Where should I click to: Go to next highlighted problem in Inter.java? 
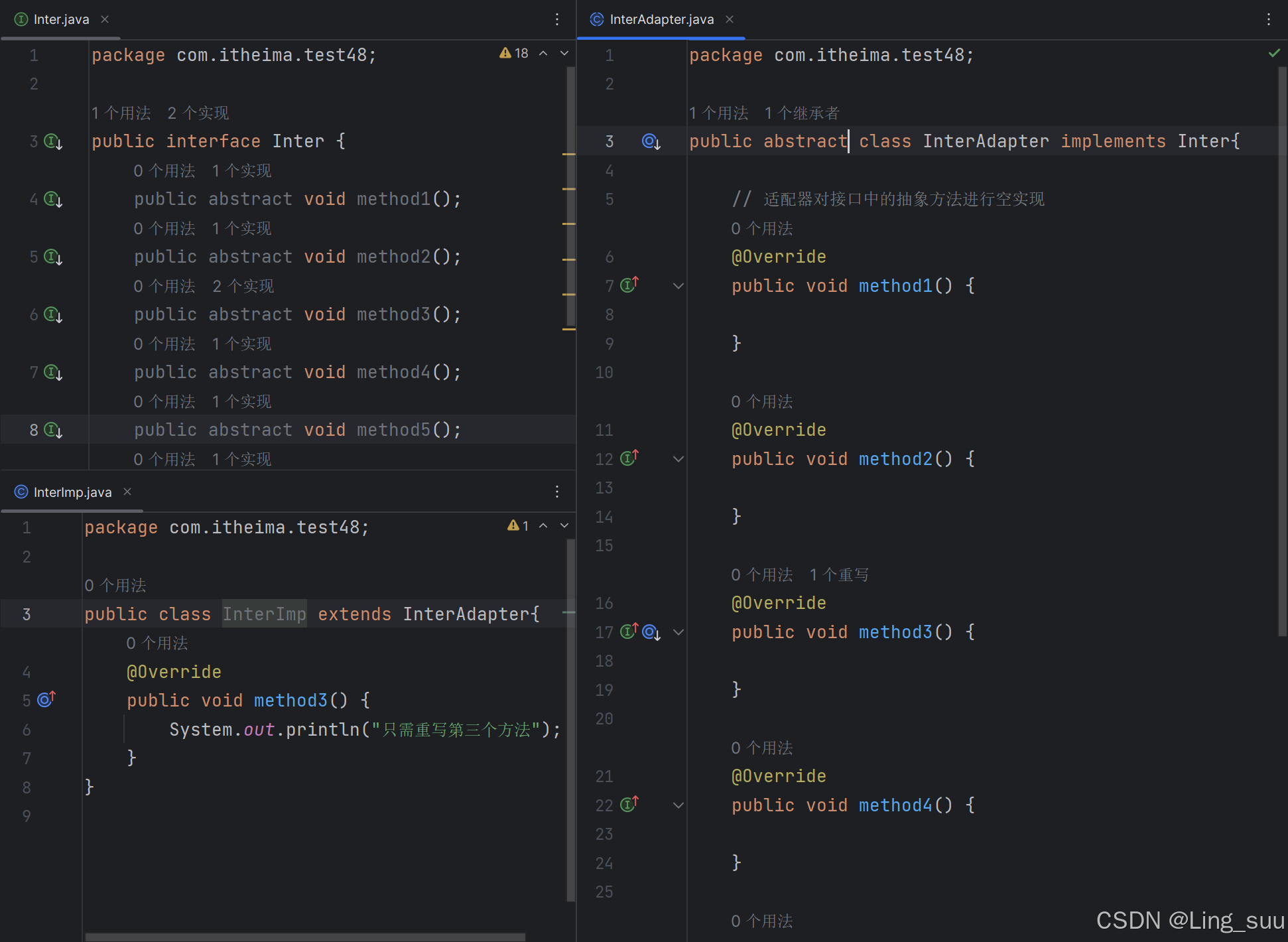(x=564, y=53)
